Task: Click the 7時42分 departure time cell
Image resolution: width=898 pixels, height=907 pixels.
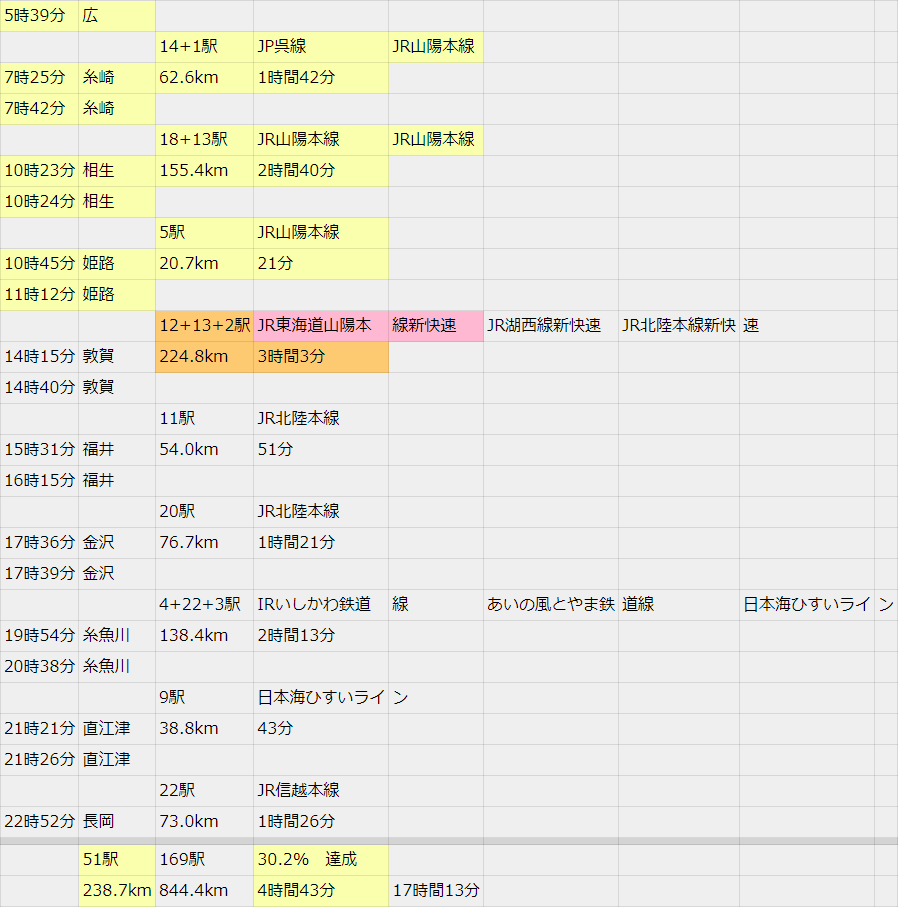Action: (39, 109)
